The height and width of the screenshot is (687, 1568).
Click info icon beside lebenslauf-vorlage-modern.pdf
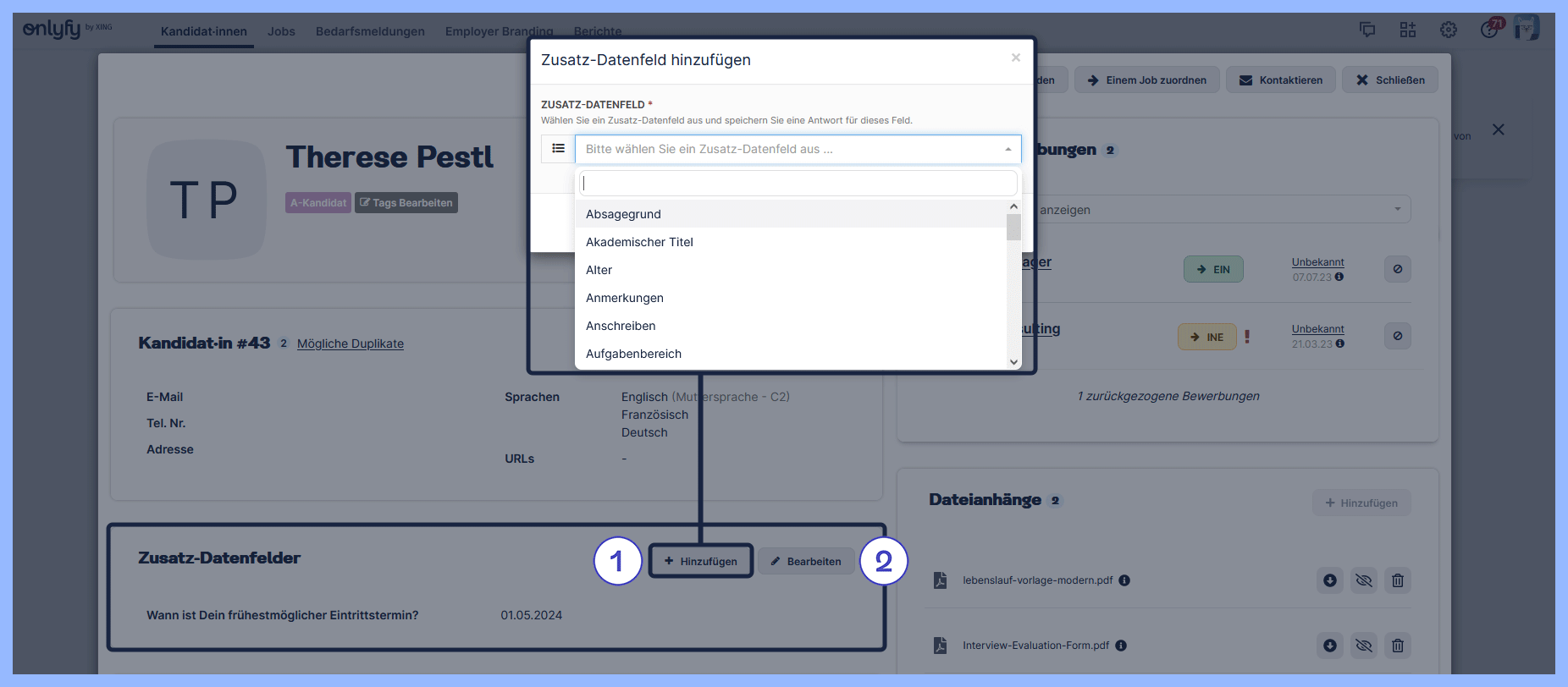tap(1124, 580)
